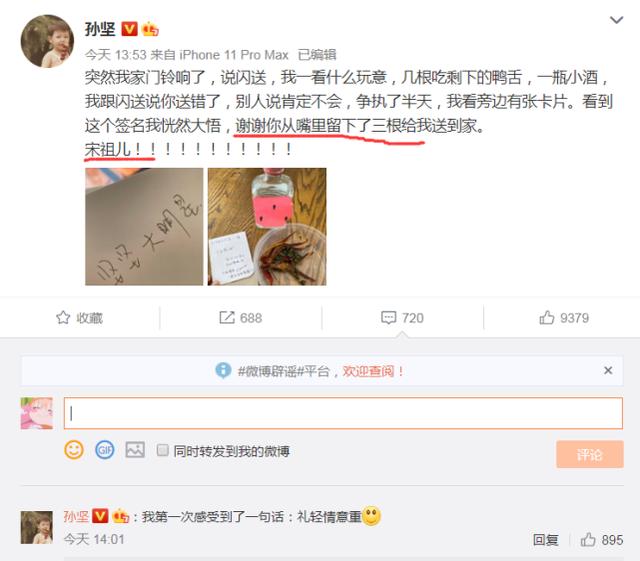
Task: Repost using the share icon showing 688
Action: [x=240, y=318]
